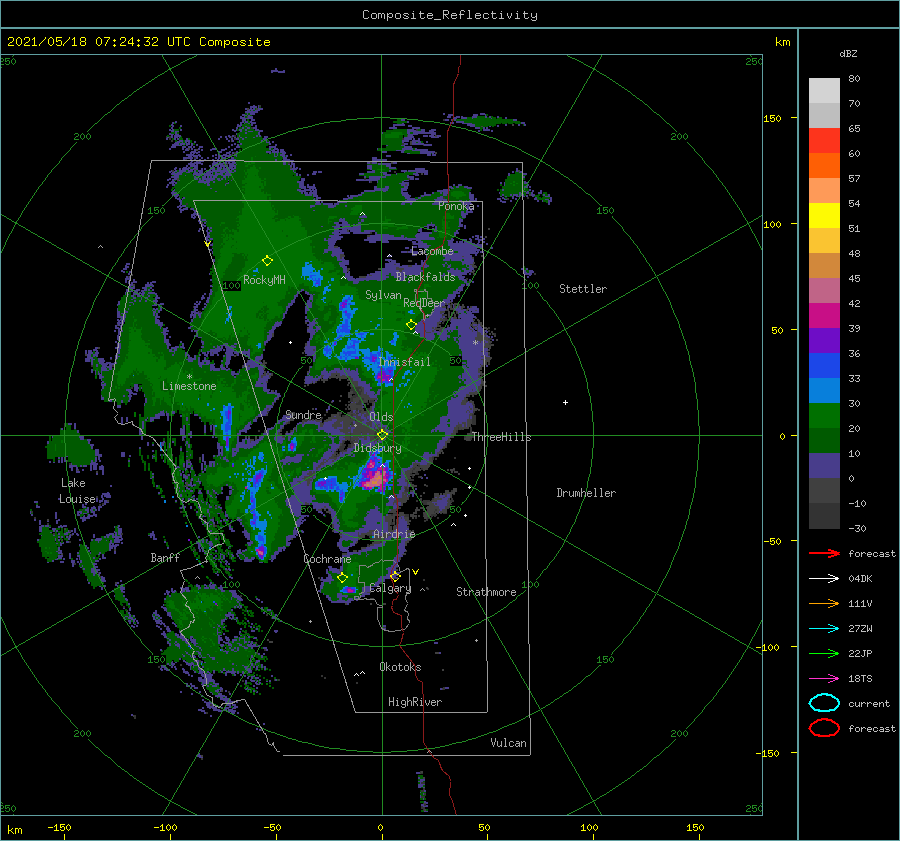Select the white 04DK arrow legend entry
The width and height of the screenshot is (900, 841).
coord(824,578)
